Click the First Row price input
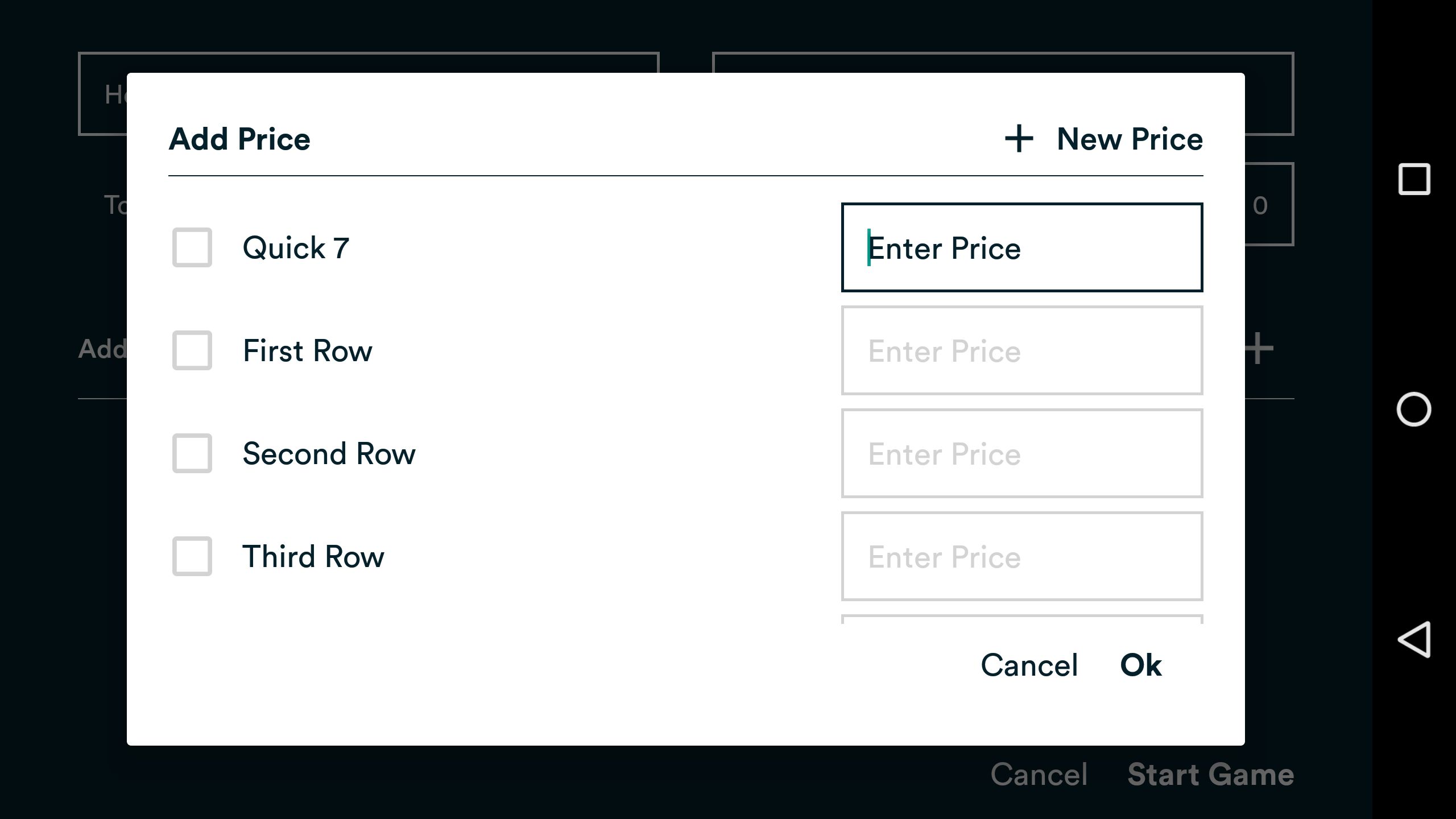Image resolution: width=1456 pixels, height=819 pixels. tap(1021, 350)
